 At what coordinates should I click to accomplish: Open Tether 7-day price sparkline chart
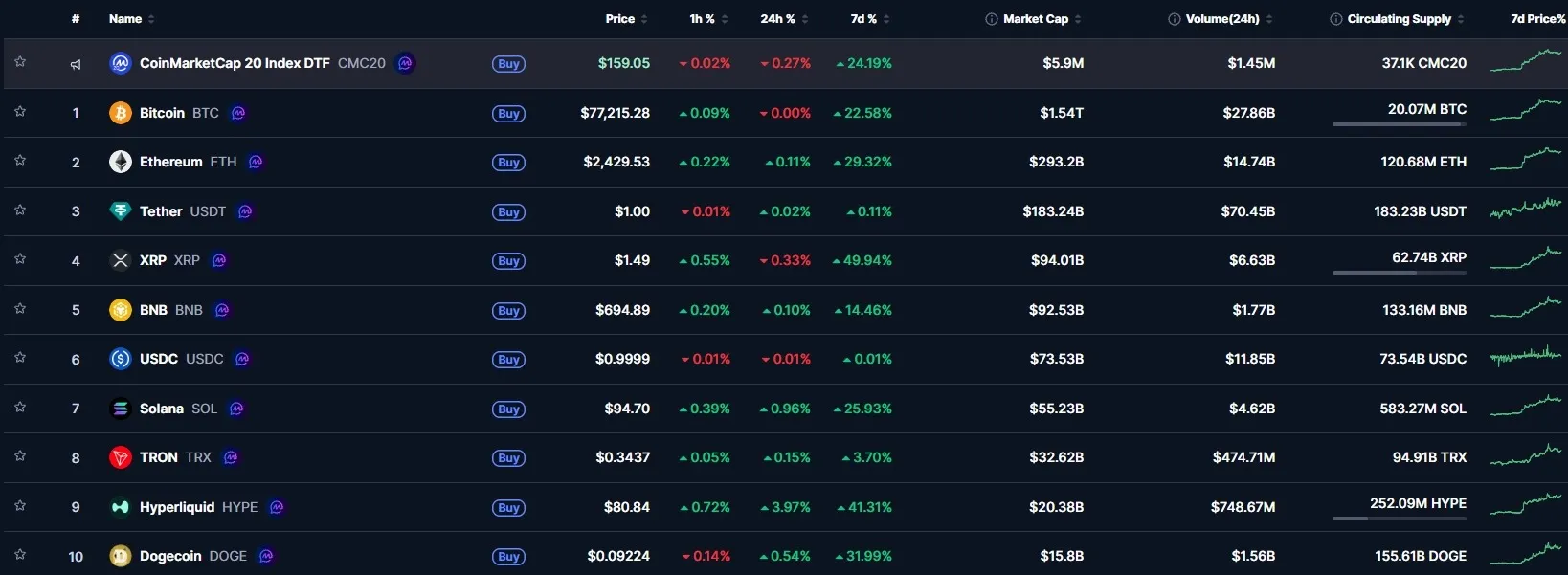(1526, 209)
